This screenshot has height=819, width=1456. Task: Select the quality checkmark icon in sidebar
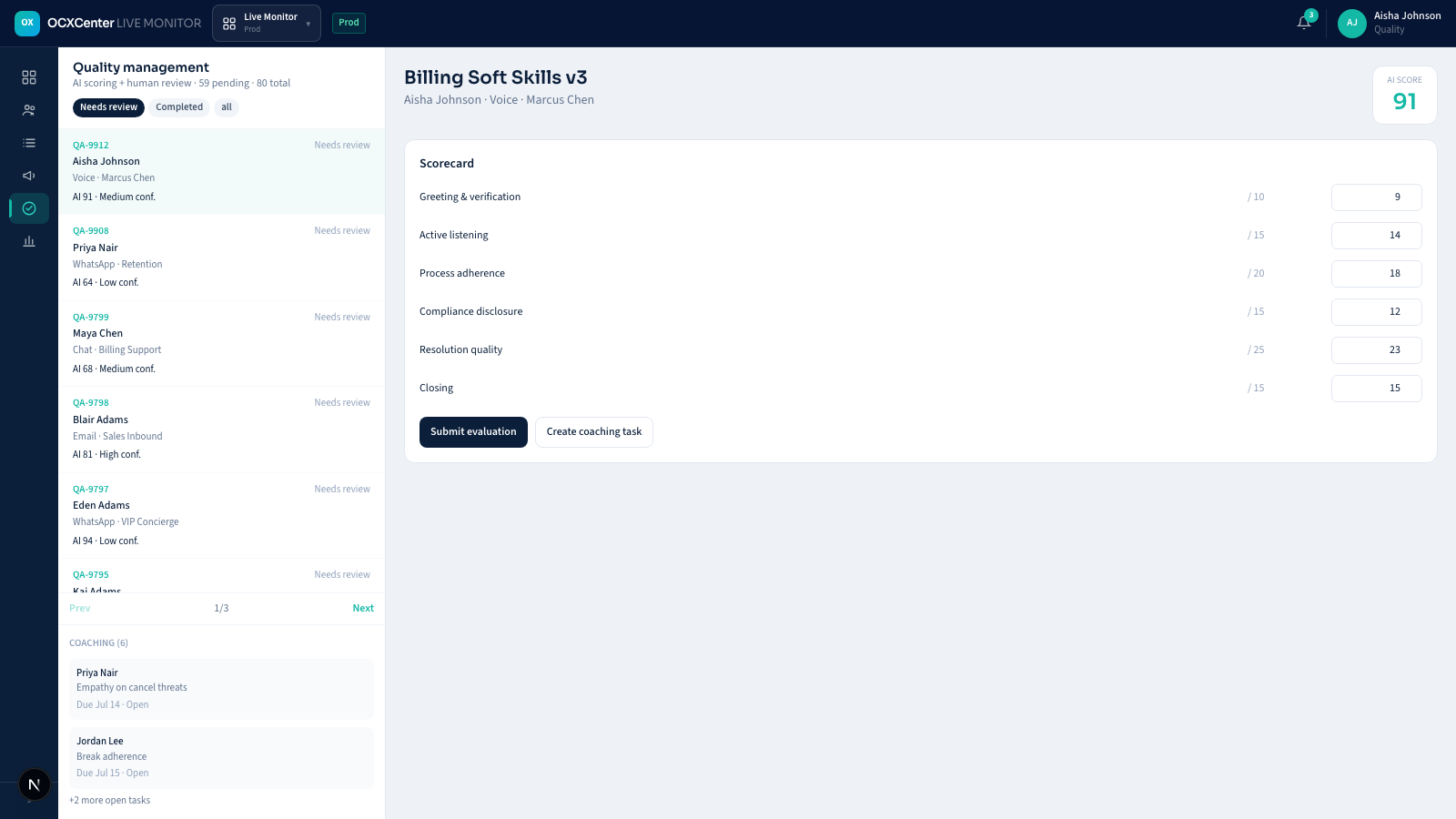click(x=29, y=208)
